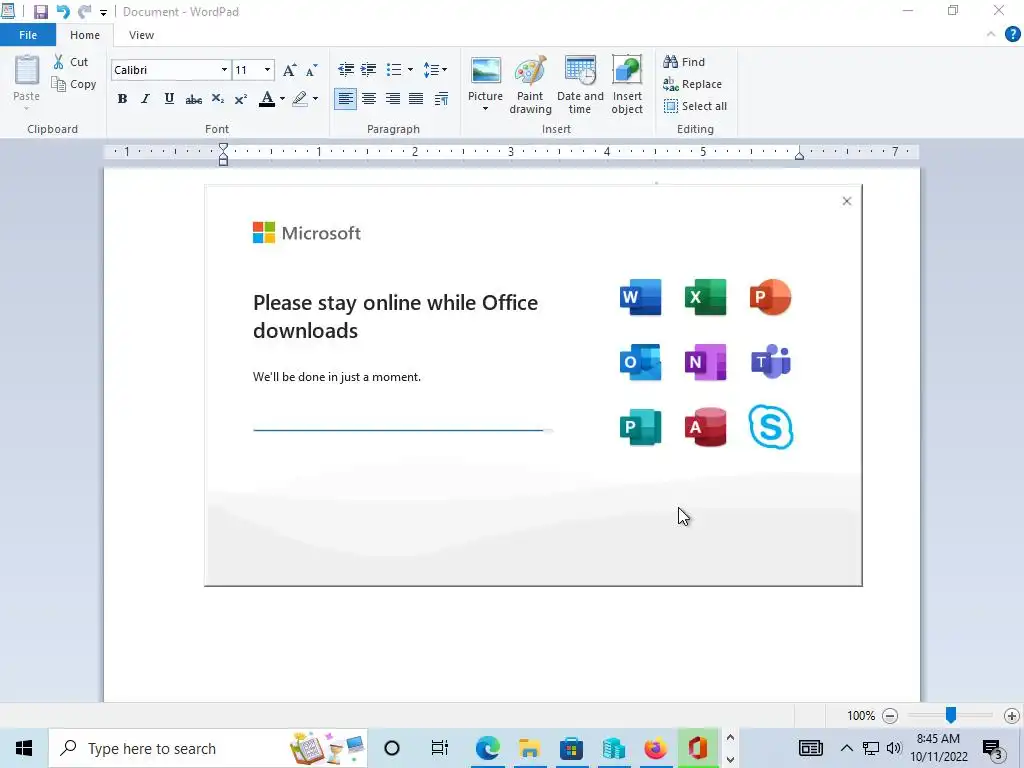The height and width of the screenshot is (768, 1024).
Task: Click the Picture icon to insert image
Action: coord(485,71)
